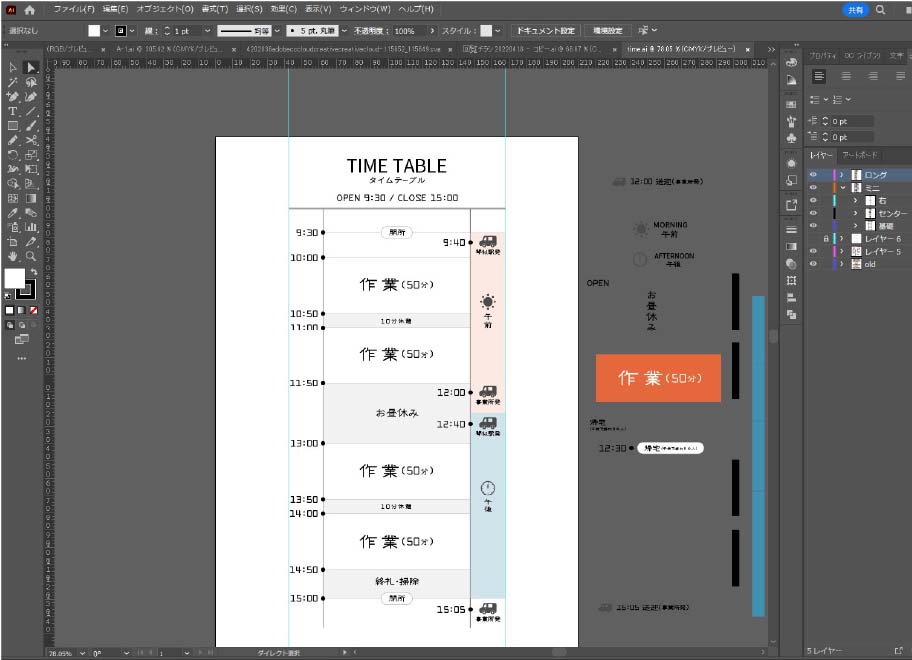Select the Rectangle tool
The height and width of the screenshot is (660, 912).
(x=13, y=126)
